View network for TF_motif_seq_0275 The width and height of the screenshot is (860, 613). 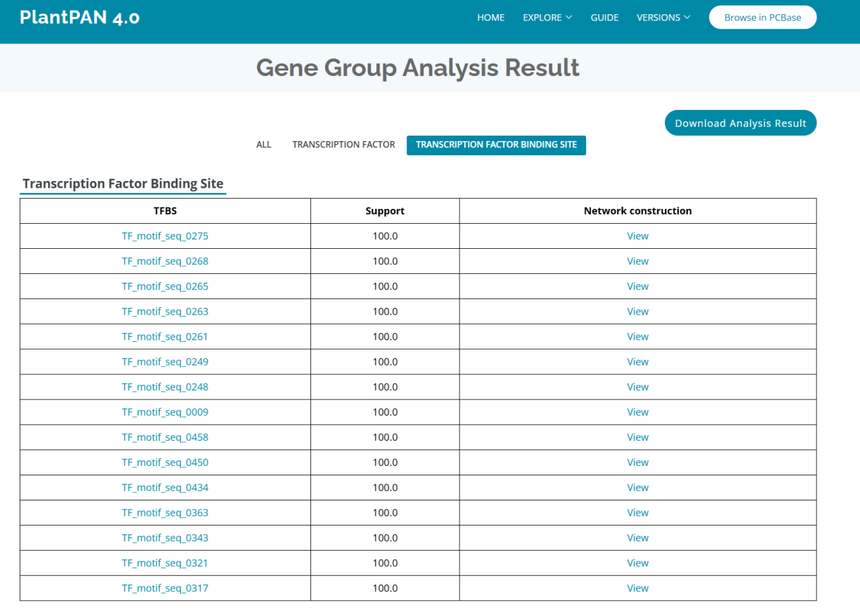[x=637, y=236]
